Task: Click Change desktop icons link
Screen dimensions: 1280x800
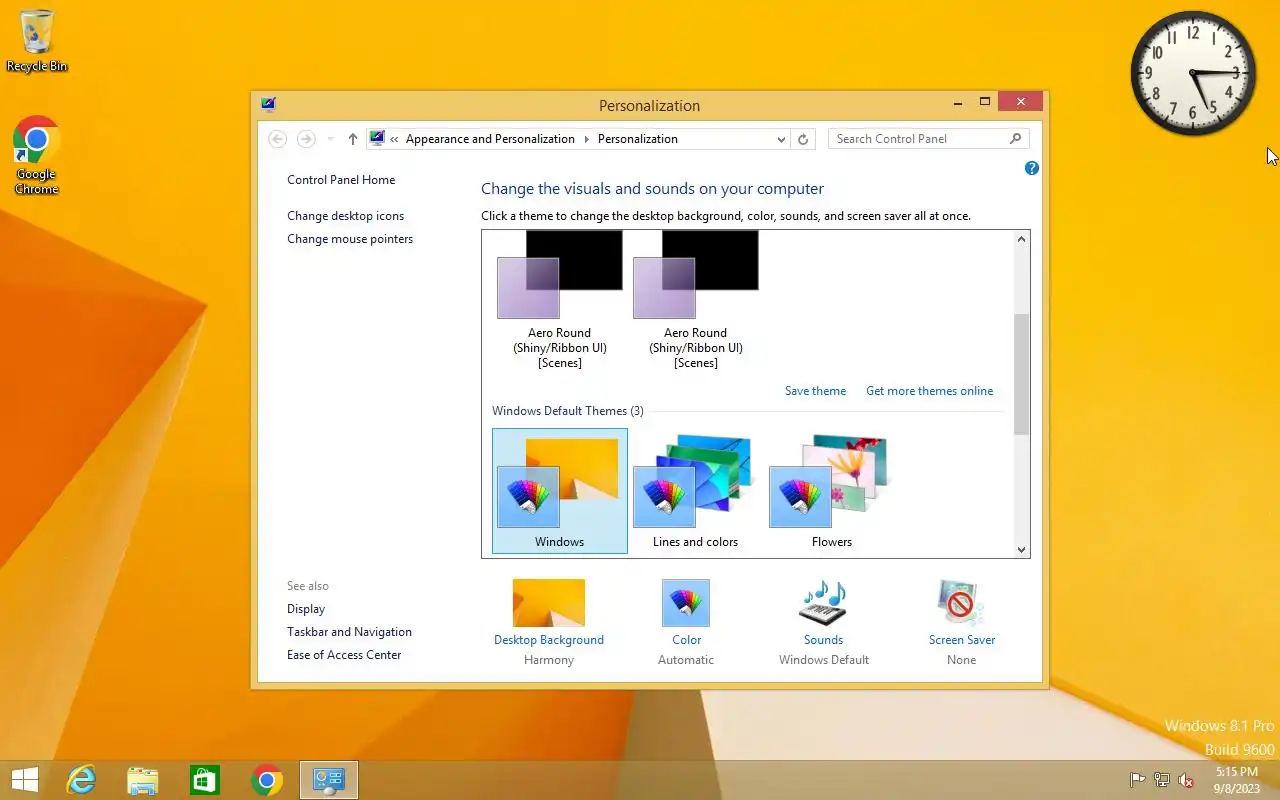Action: tap(346, 216)
